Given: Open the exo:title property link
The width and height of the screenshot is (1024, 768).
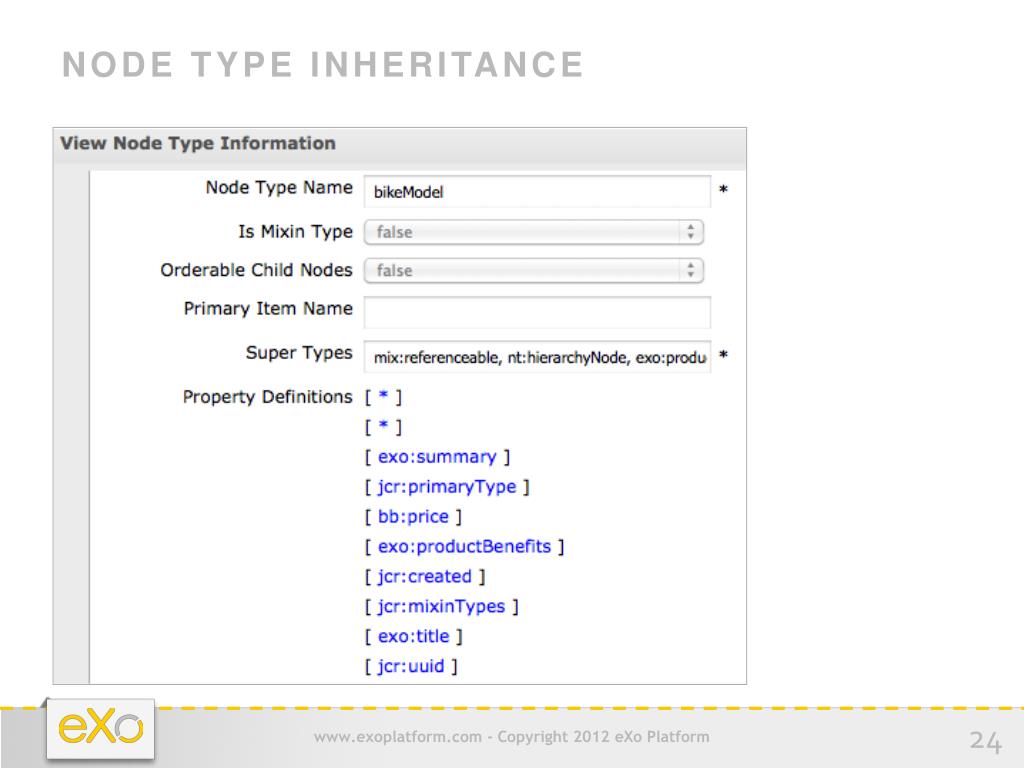Looking at the screenshot, I should pos(413,636).
